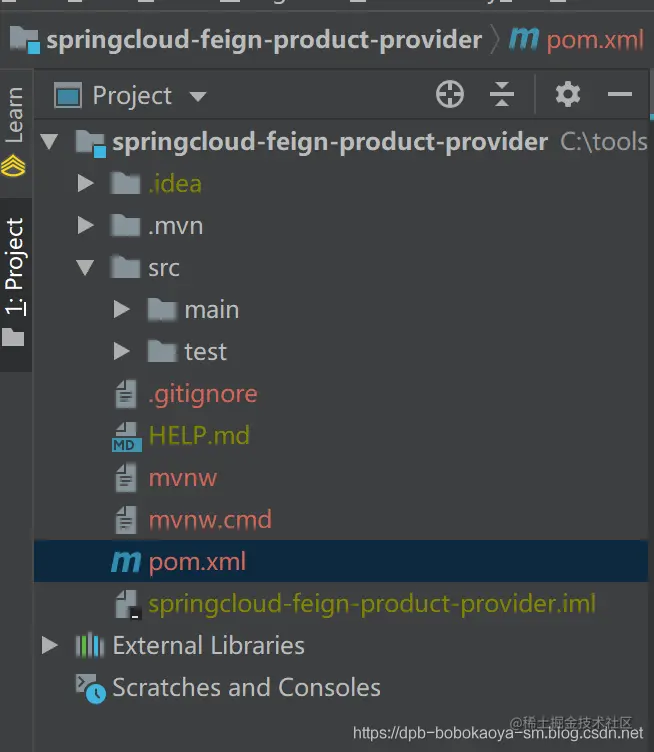This screenshot has width=654, height=752.
Task: Open the Learn side tab
Action: point(14,115)
